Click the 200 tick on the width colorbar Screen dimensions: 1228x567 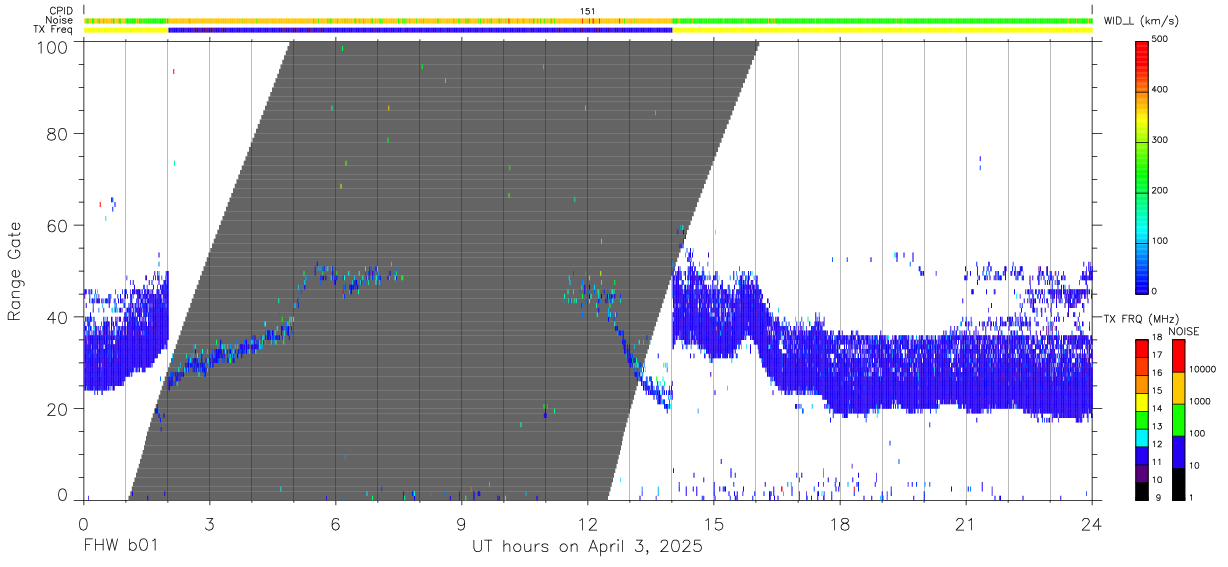tap(1160, 190)
